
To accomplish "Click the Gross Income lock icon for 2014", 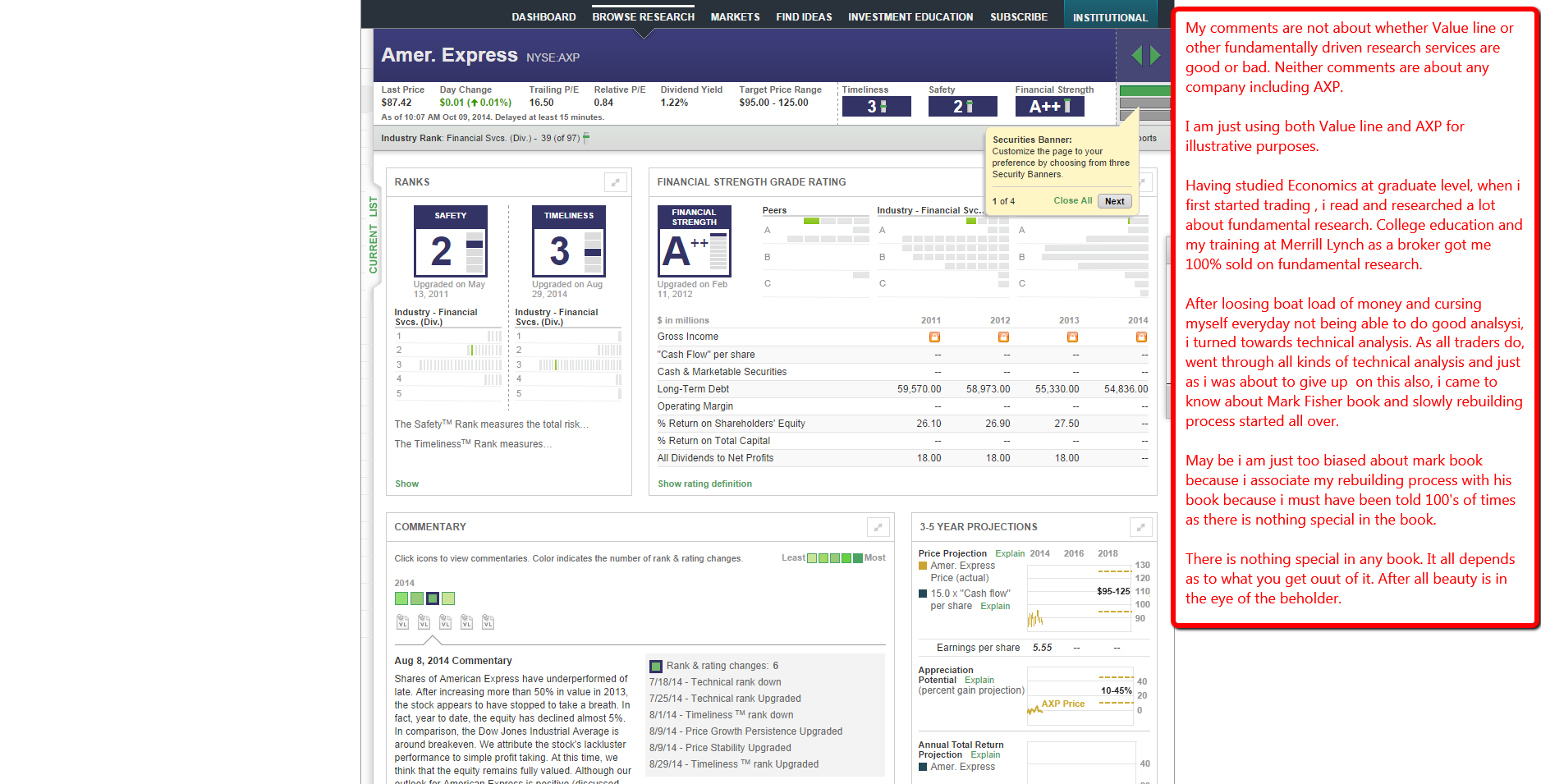I will 1141,337.
